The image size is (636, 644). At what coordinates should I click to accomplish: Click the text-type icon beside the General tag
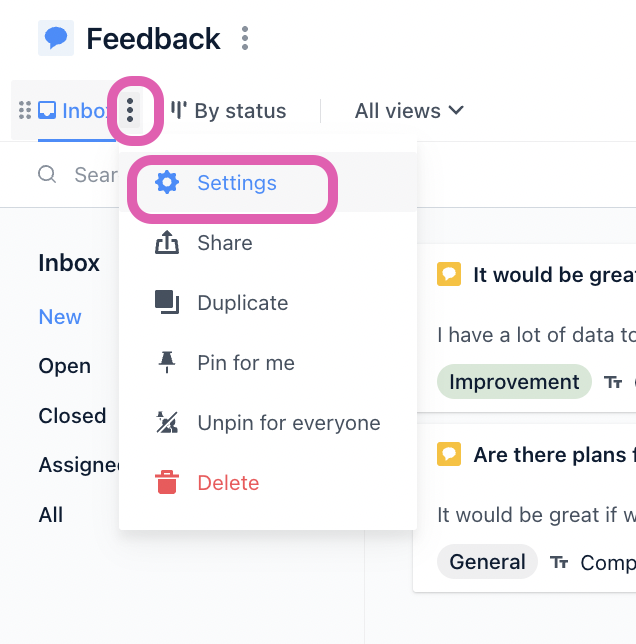pyautogui.click(x=559, y=562)
